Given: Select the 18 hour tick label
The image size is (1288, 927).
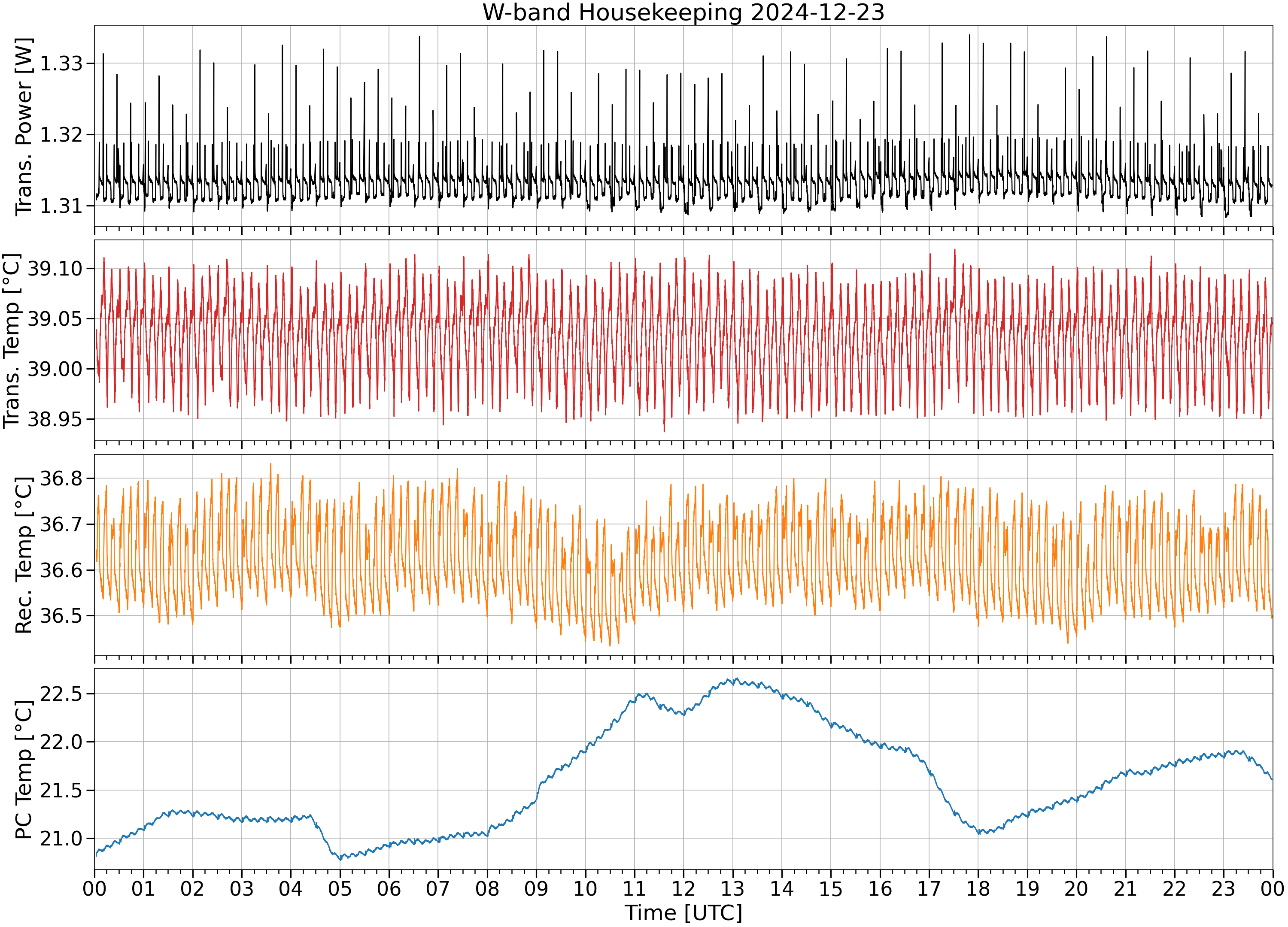Looking at the screenshot, I should coord(978,888).
